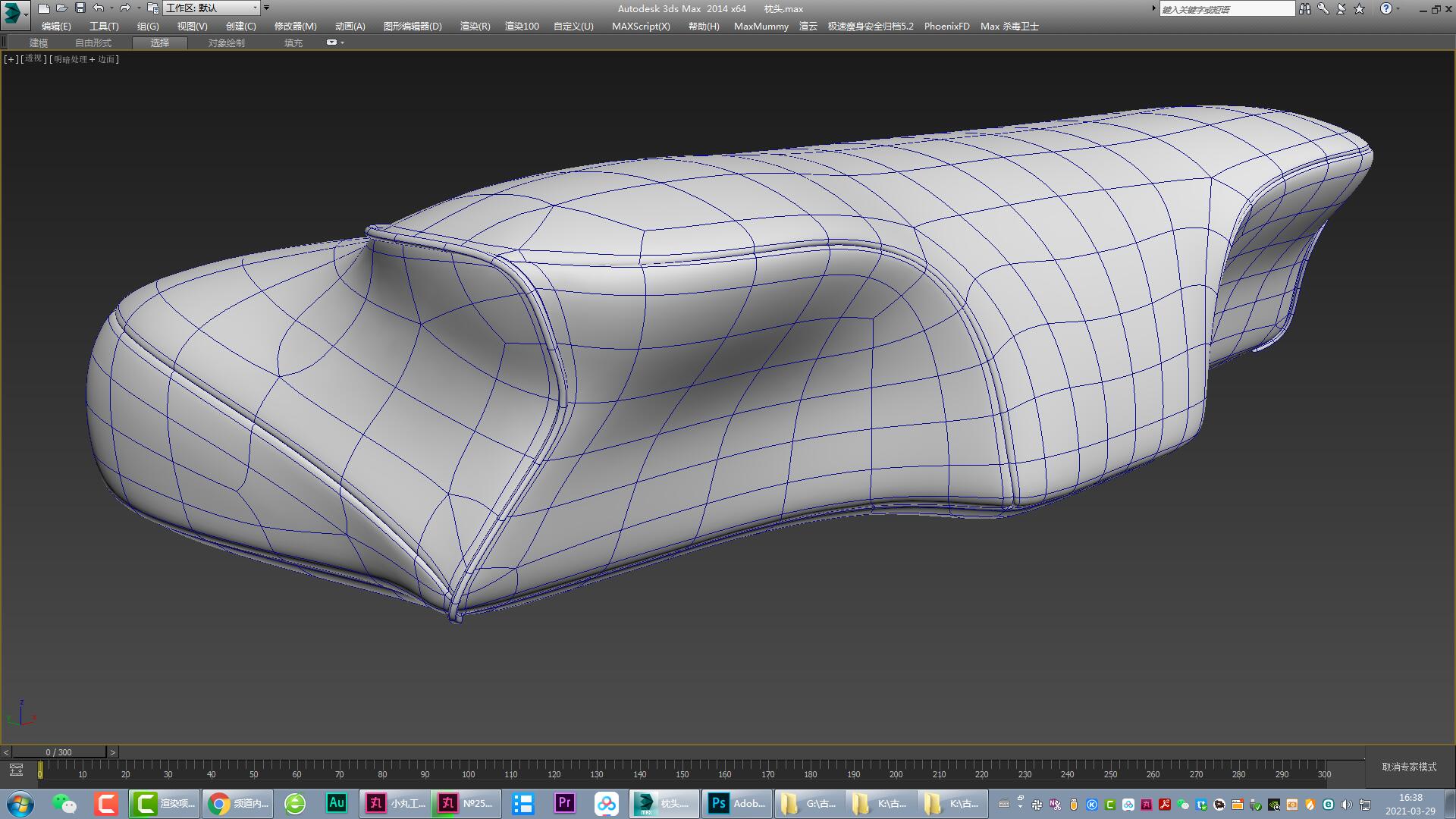Open the 枕头.max taskbar window
Image resolution: width=1456 pixels, height=819 pixels.
tap(664, 803)
